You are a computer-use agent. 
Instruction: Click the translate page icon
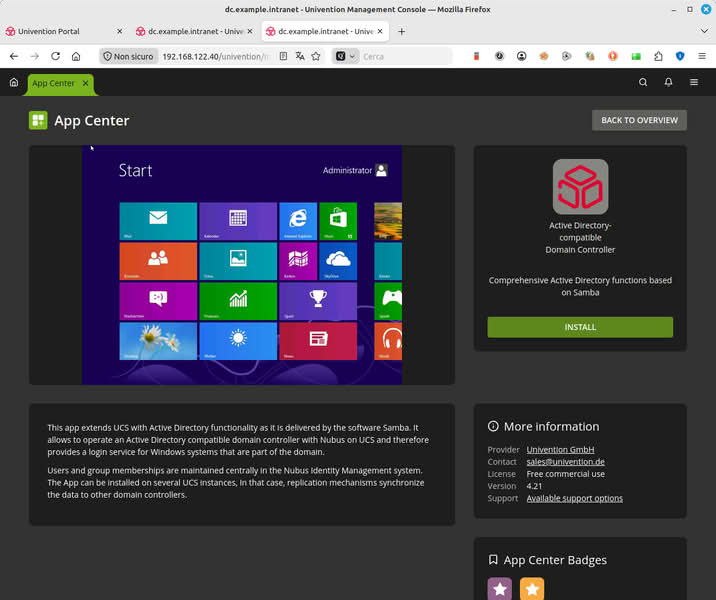pos(300,56)
